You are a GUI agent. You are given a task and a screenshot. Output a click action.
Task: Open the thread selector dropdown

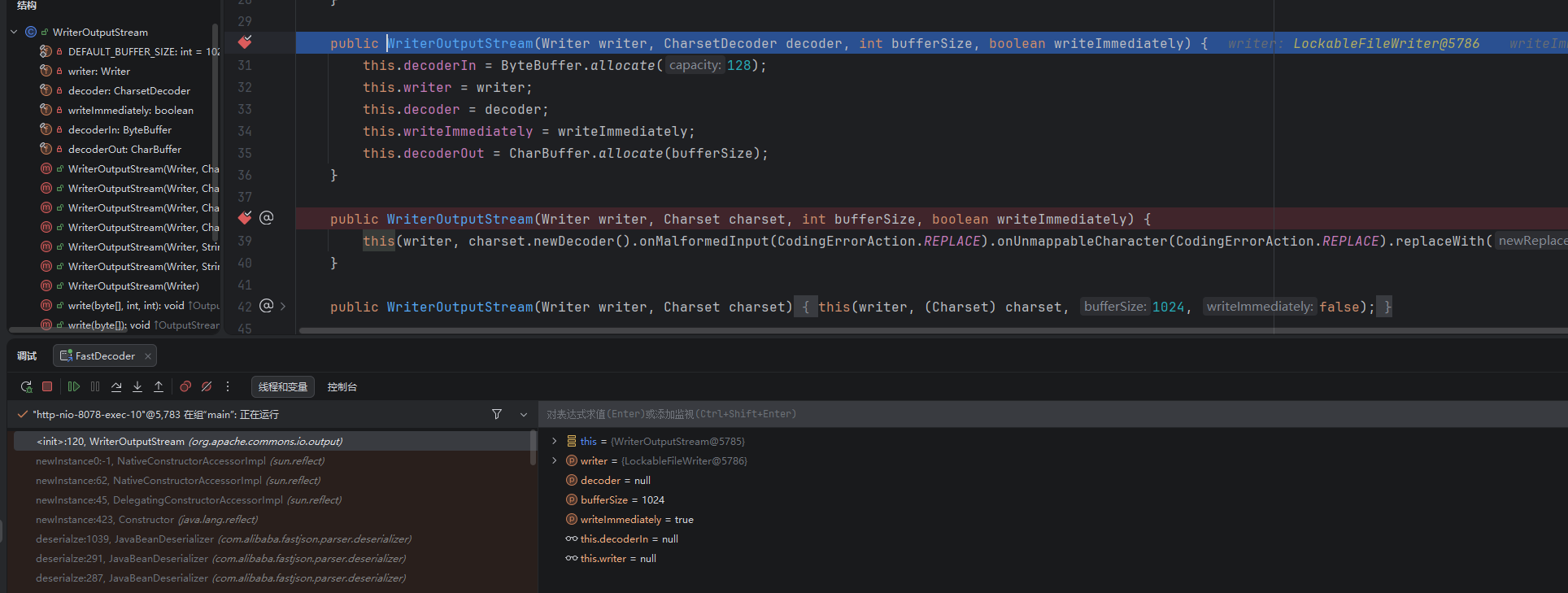click(x=524, y=415)
